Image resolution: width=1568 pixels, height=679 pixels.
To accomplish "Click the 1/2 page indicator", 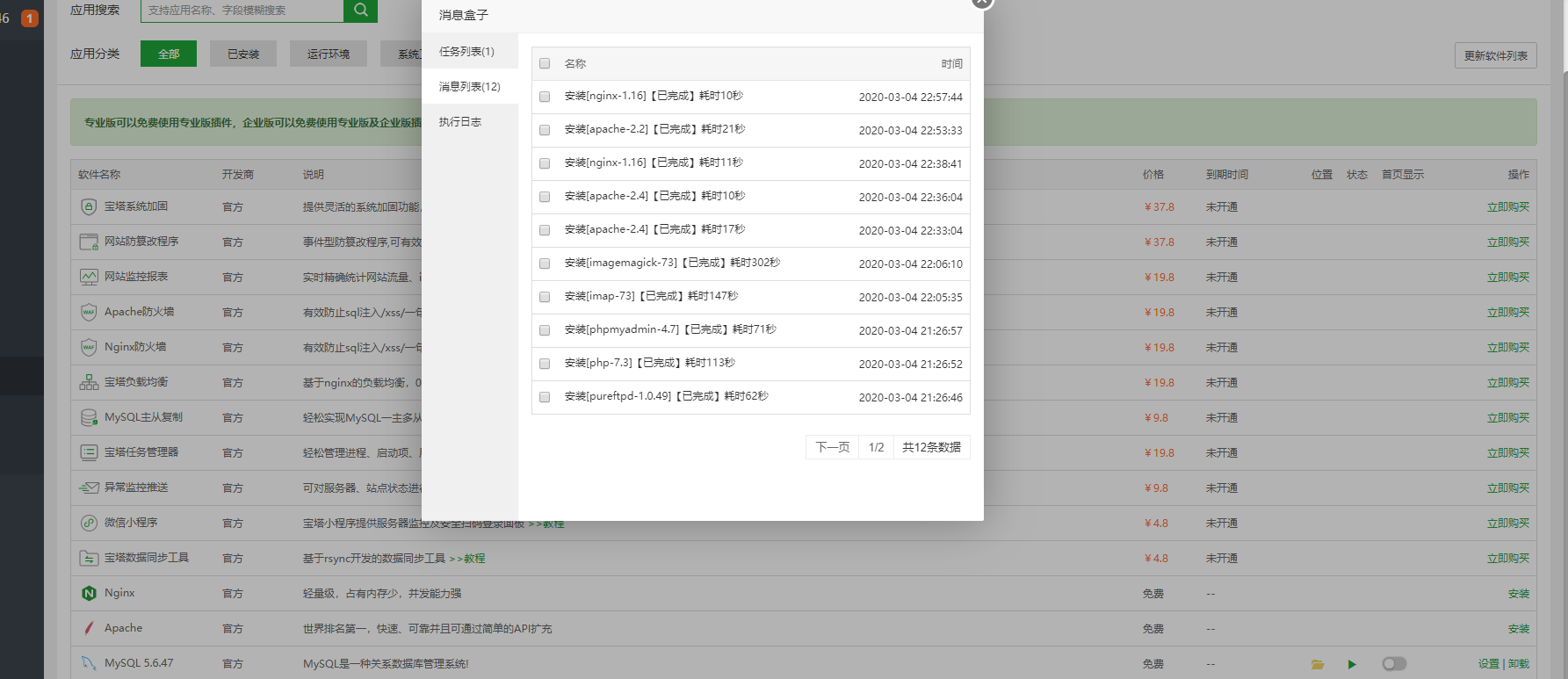I will (x=877, y=447).
